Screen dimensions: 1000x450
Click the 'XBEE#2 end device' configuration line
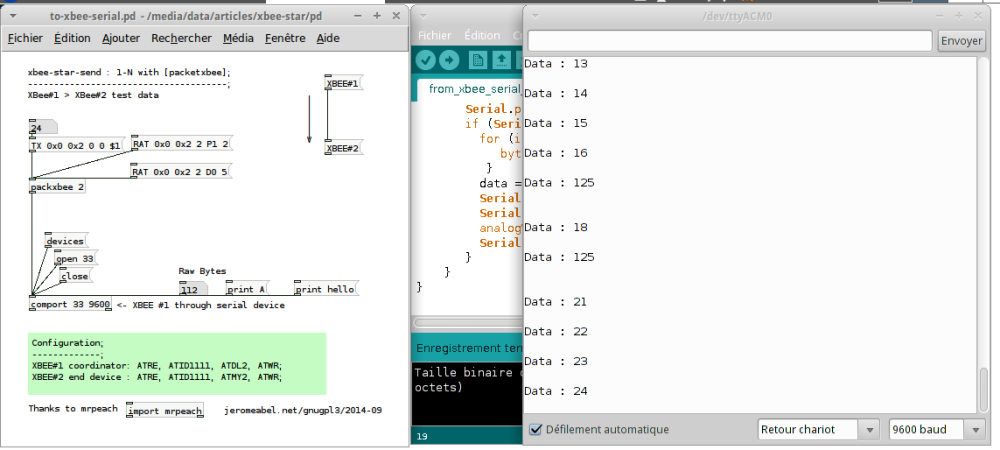(157, 376)
